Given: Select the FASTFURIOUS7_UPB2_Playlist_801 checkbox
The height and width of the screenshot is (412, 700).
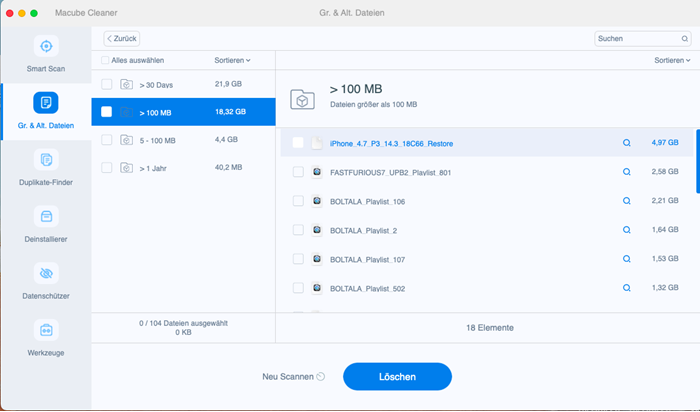Looking at the screenshot, I should coord(298,172).
